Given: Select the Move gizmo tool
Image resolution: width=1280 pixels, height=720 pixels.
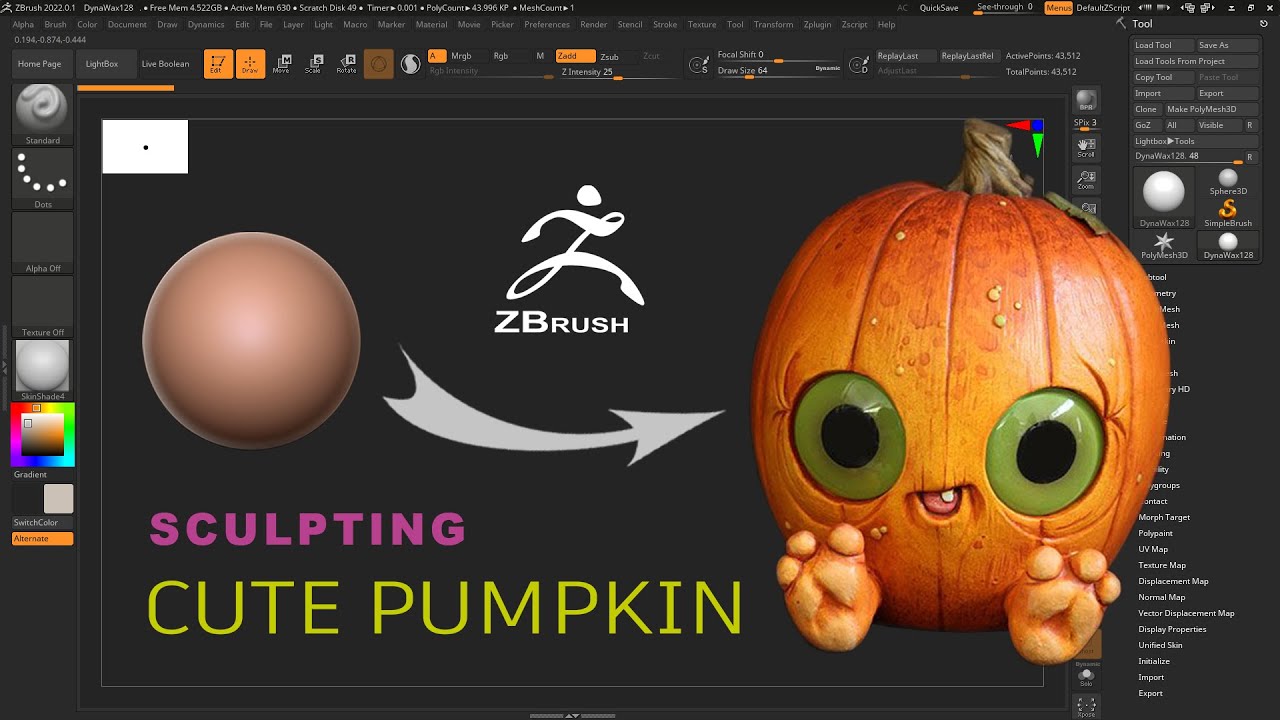Looking at the screenshot, I should pyautogui.click(x=282, y=64).
